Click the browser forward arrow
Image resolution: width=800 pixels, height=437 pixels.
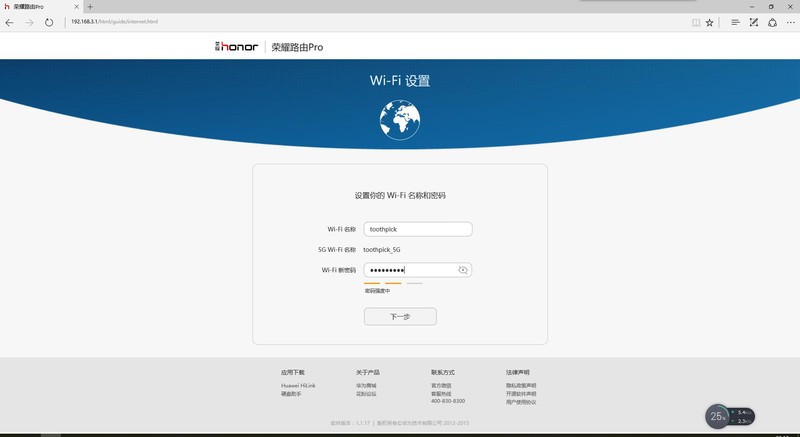pyautogui.click(x=29, y=22)
